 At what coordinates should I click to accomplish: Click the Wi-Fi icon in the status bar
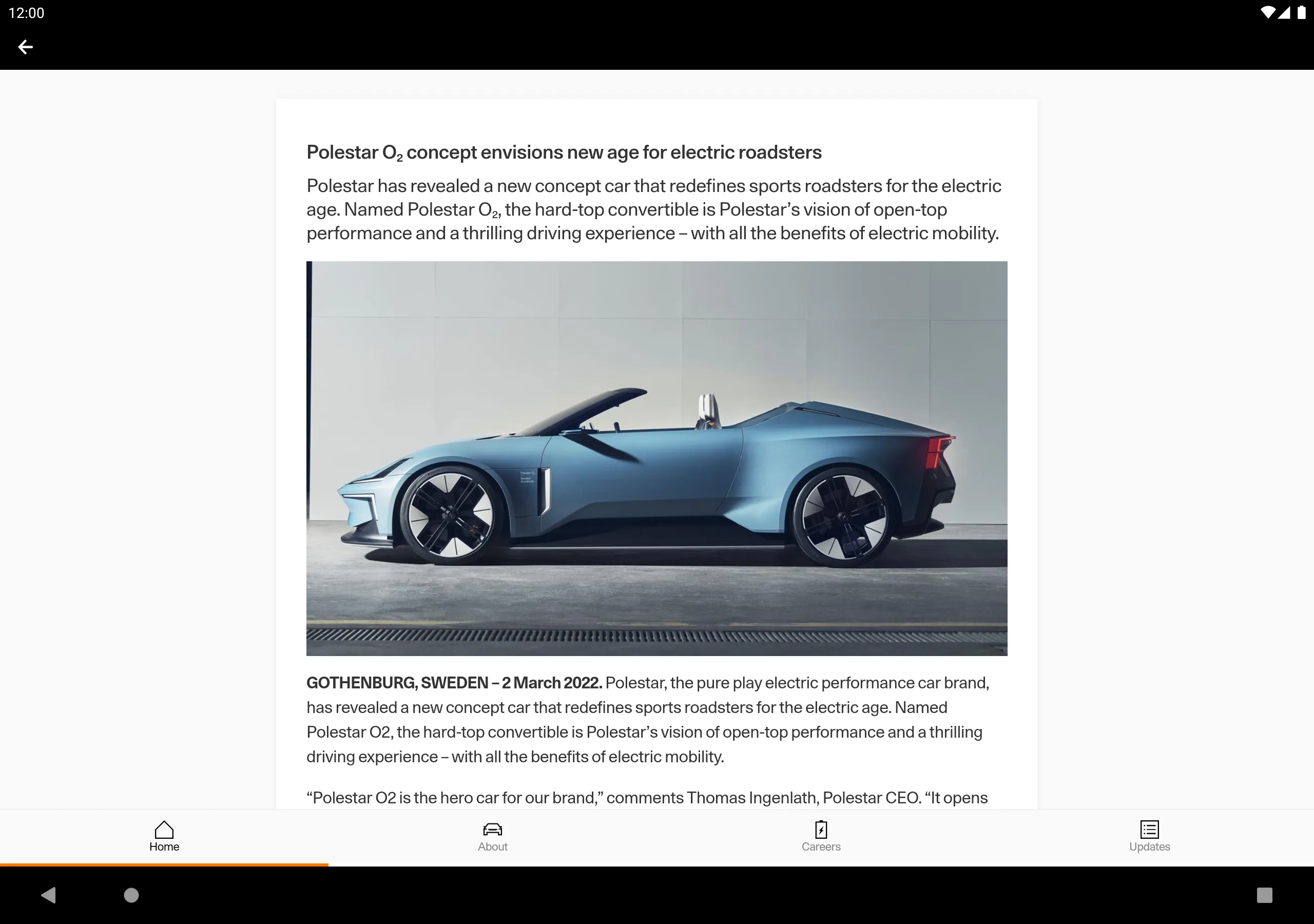tap(1267, 13)
